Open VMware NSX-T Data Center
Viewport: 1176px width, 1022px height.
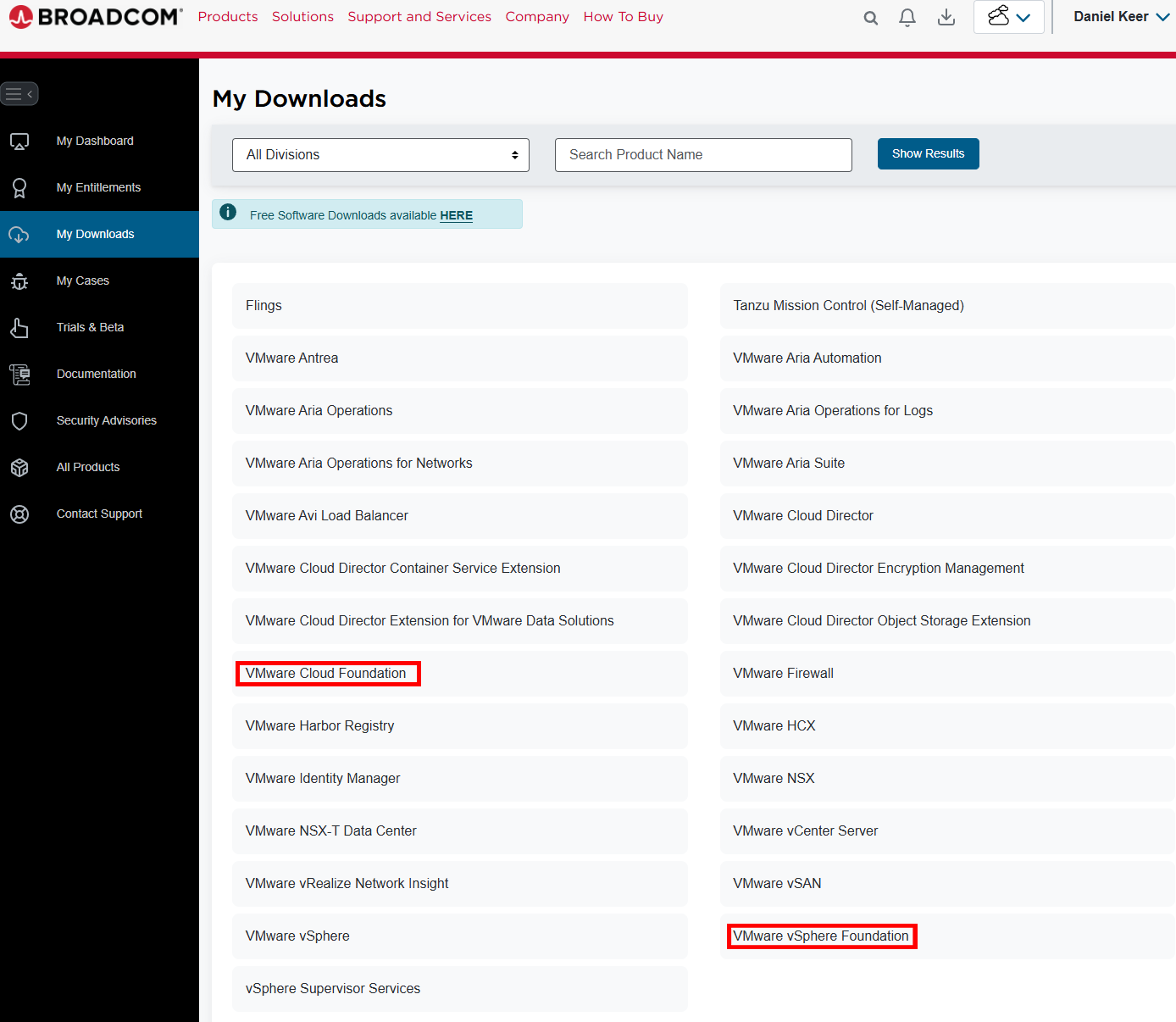pyautogui.click(x=460, y=831)
